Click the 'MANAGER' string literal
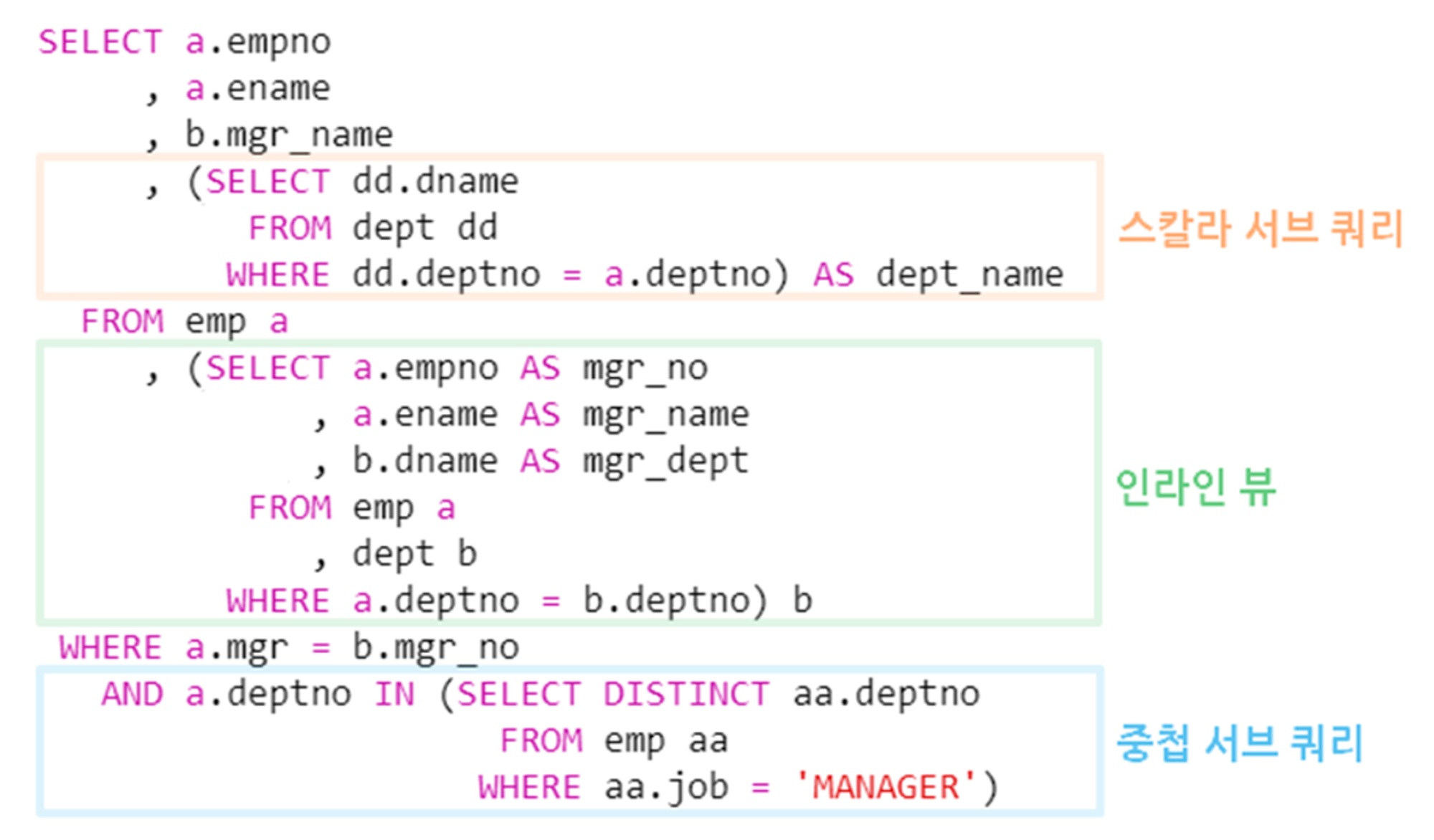 click(x=886, y=787)
